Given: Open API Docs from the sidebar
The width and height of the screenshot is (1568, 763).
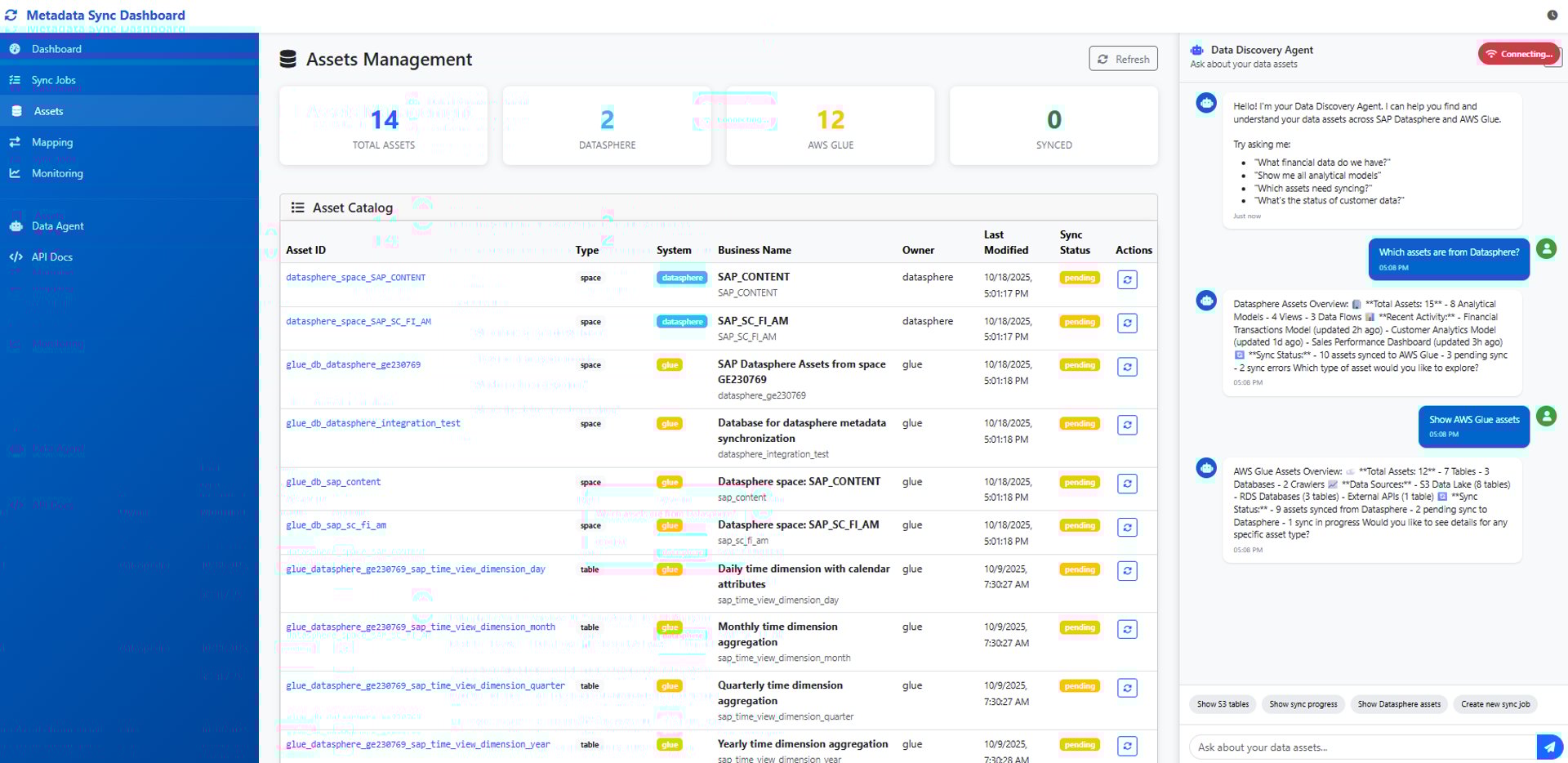Looking at the screenshot, I should point(129,257).
